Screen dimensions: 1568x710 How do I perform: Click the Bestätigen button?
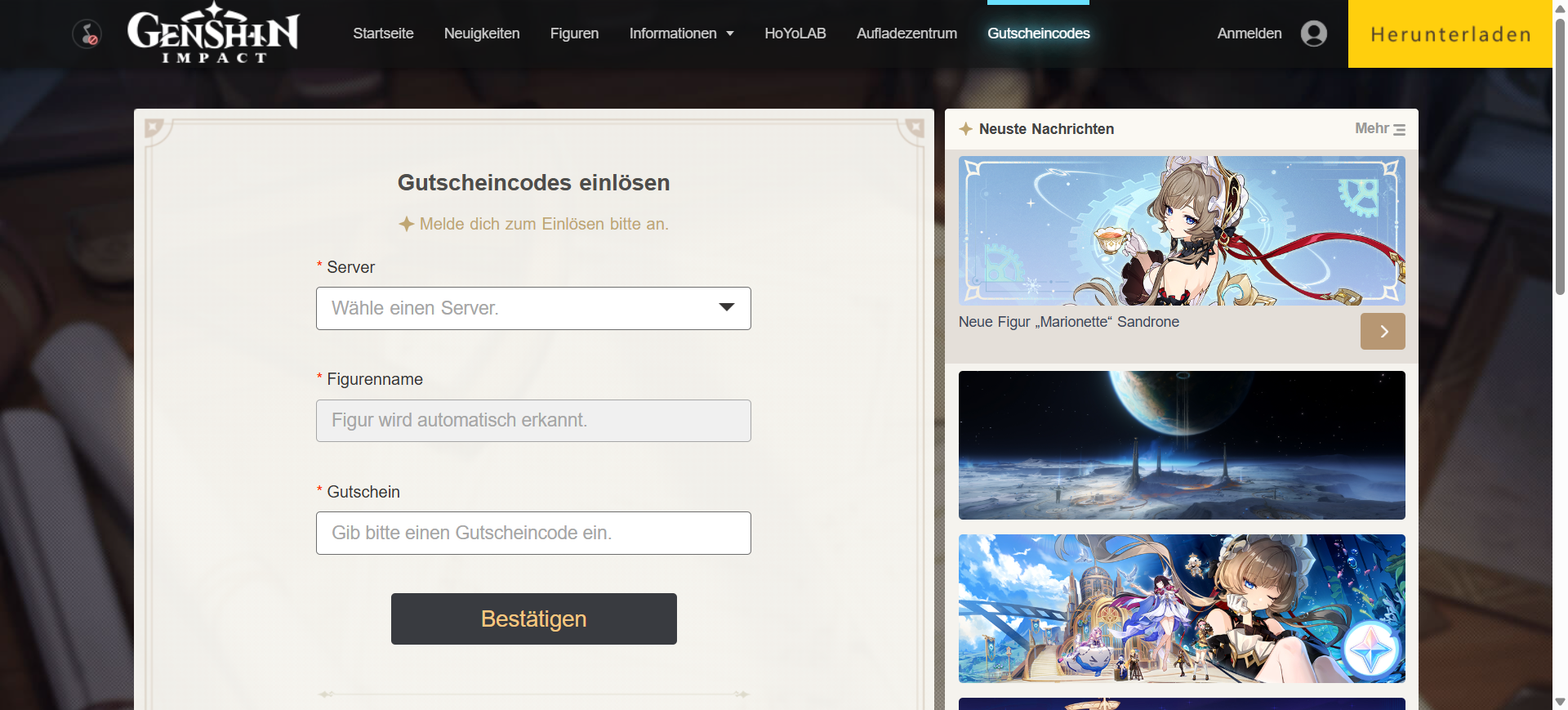[x=533, y=618]
